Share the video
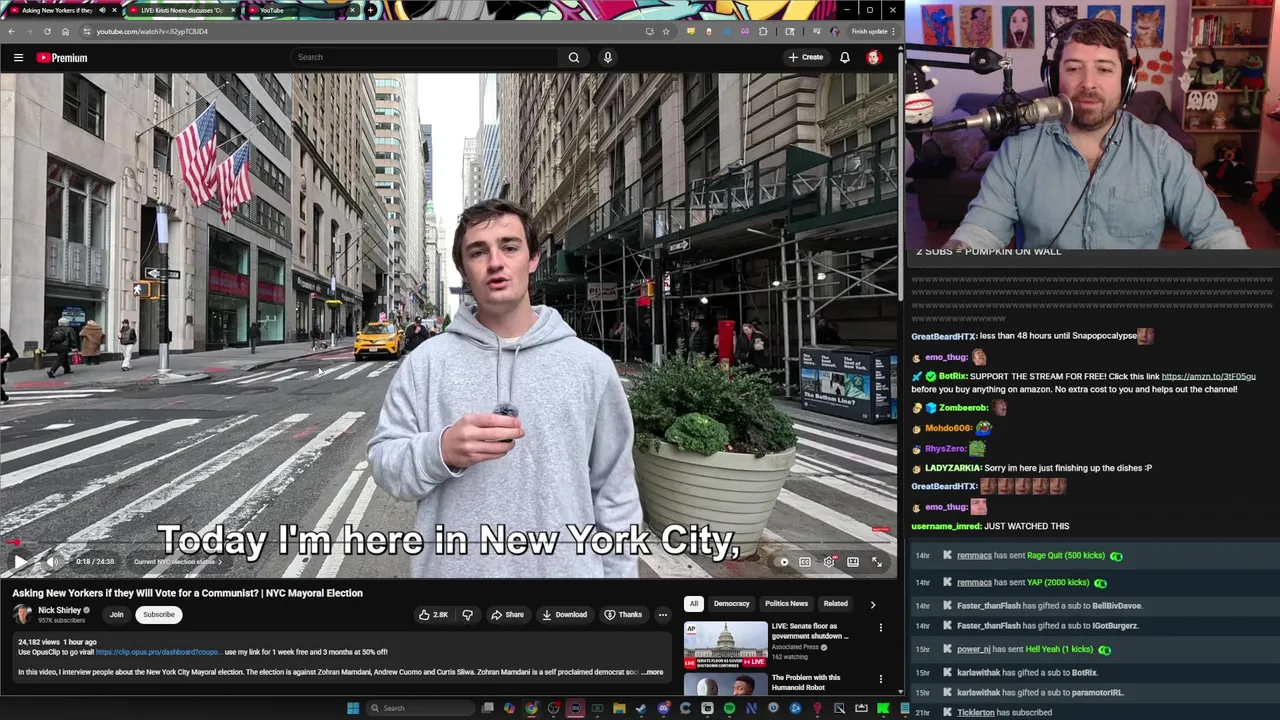Image resolution: width=1280 pixels, height=720 pixels. [507, 614]
